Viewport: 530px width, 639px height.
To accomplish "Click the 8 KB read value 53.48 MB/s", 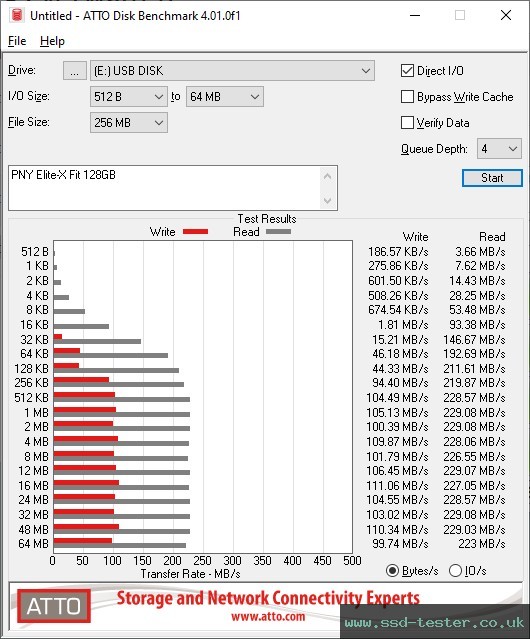I will click(477, 310).
